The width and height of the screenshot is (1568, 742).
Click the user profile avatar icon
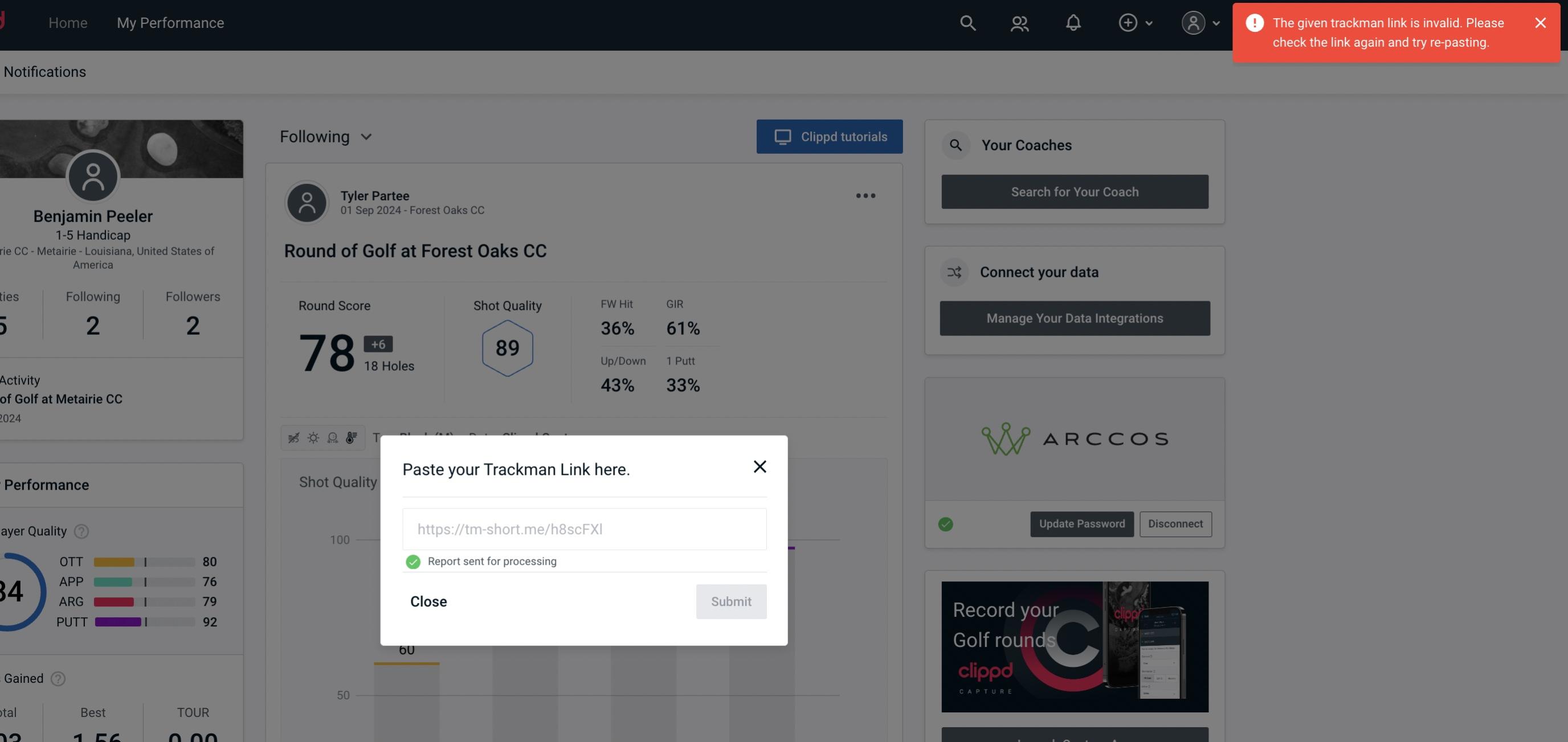tap(1193, 22)
